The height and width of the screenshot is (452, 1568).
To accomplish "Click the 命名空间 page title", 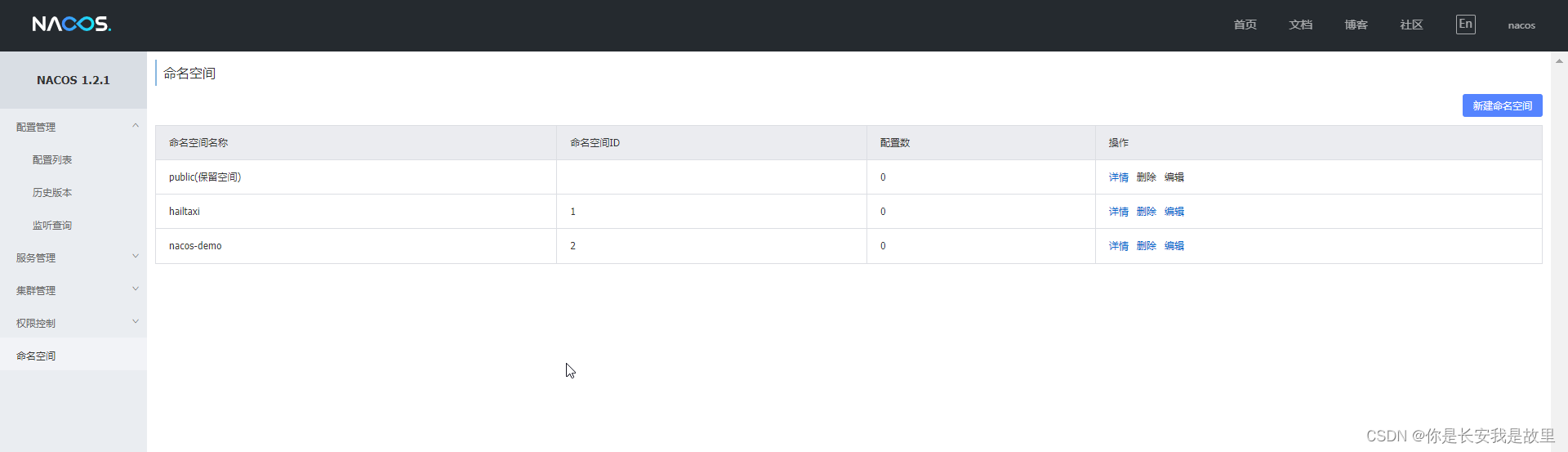I will click(189, 74).
